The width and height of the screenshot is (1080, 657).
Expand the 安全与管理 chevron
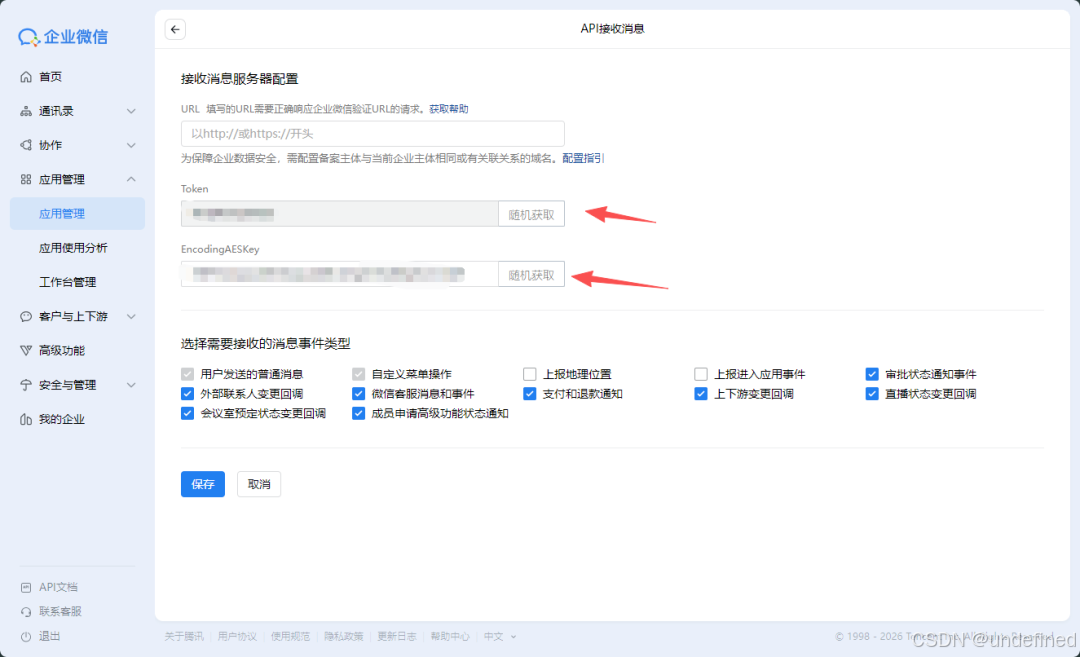click(131, 385)
